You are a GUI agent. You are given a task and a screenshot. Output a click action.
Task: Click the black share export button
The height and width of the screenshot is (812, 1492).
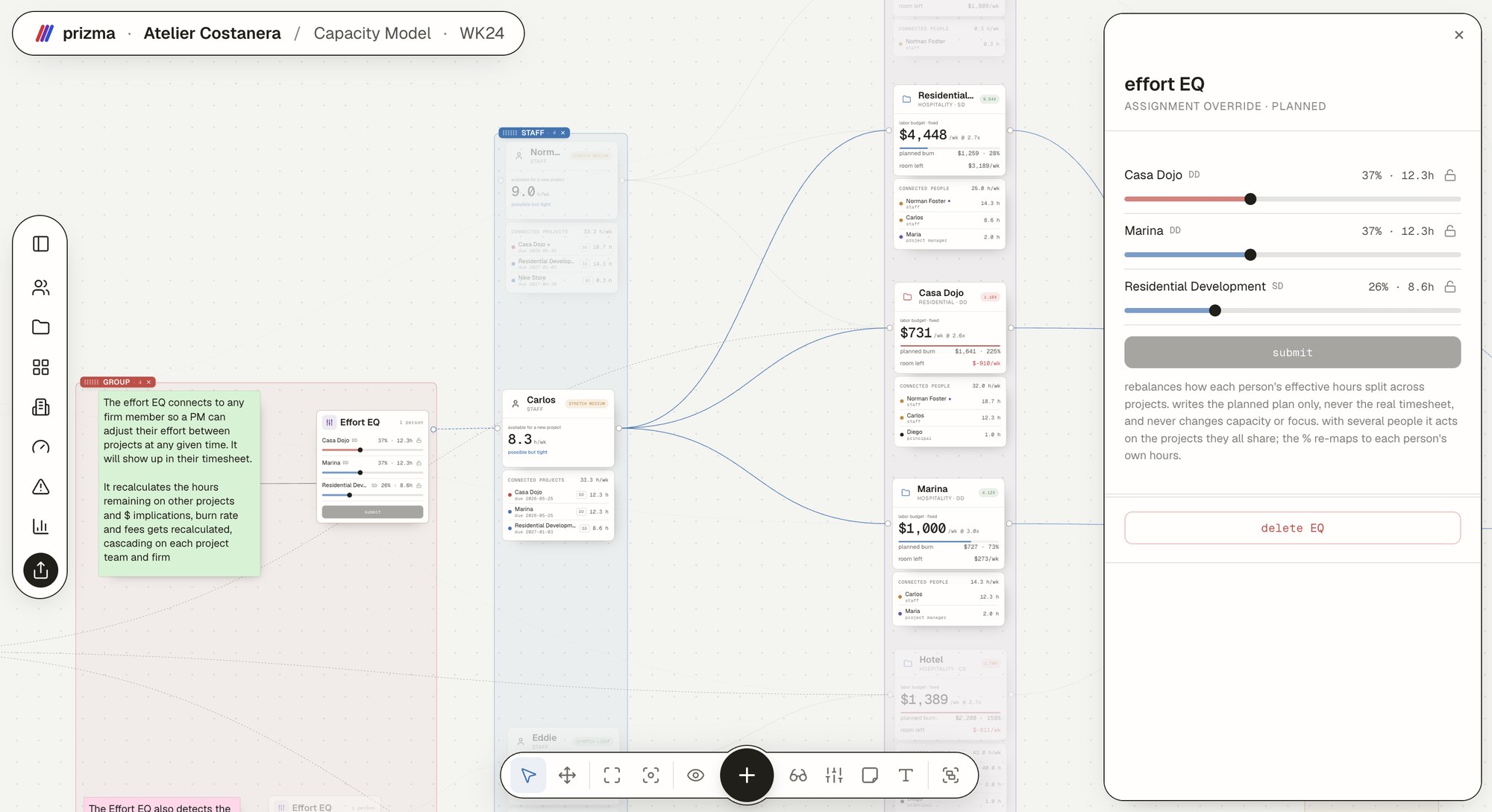(x=41, y=570)
